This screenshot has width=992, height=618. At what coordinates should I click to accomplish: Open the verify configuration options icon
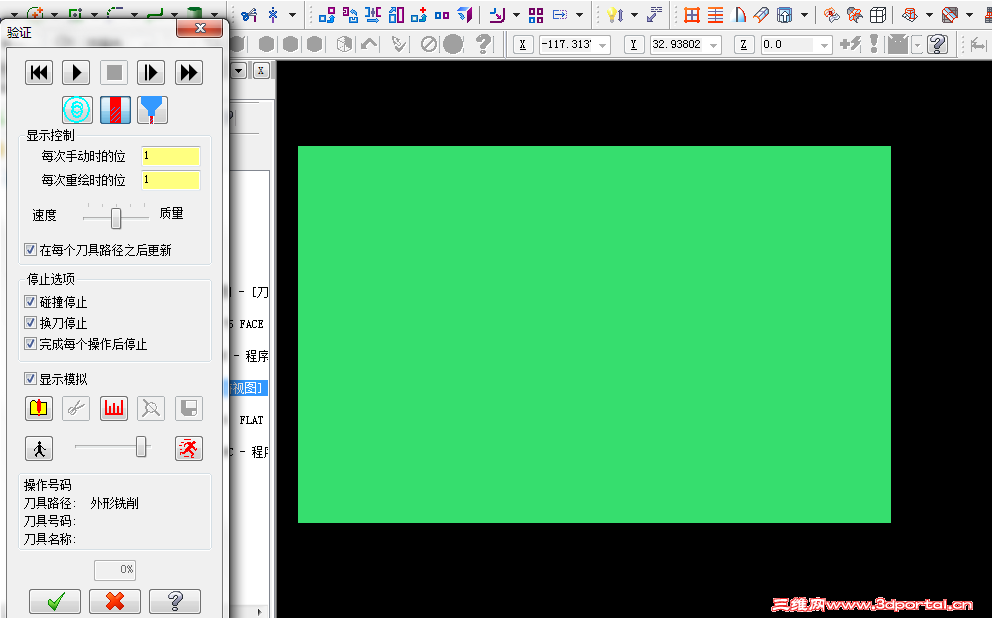(x=39, y=409)
